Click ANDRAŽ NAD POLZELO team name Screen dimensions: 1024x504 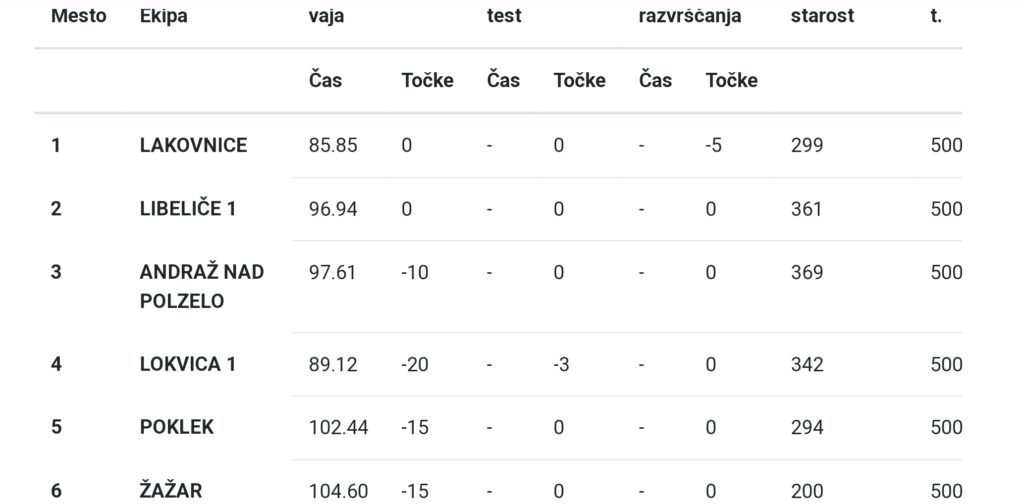click(202, 286)
